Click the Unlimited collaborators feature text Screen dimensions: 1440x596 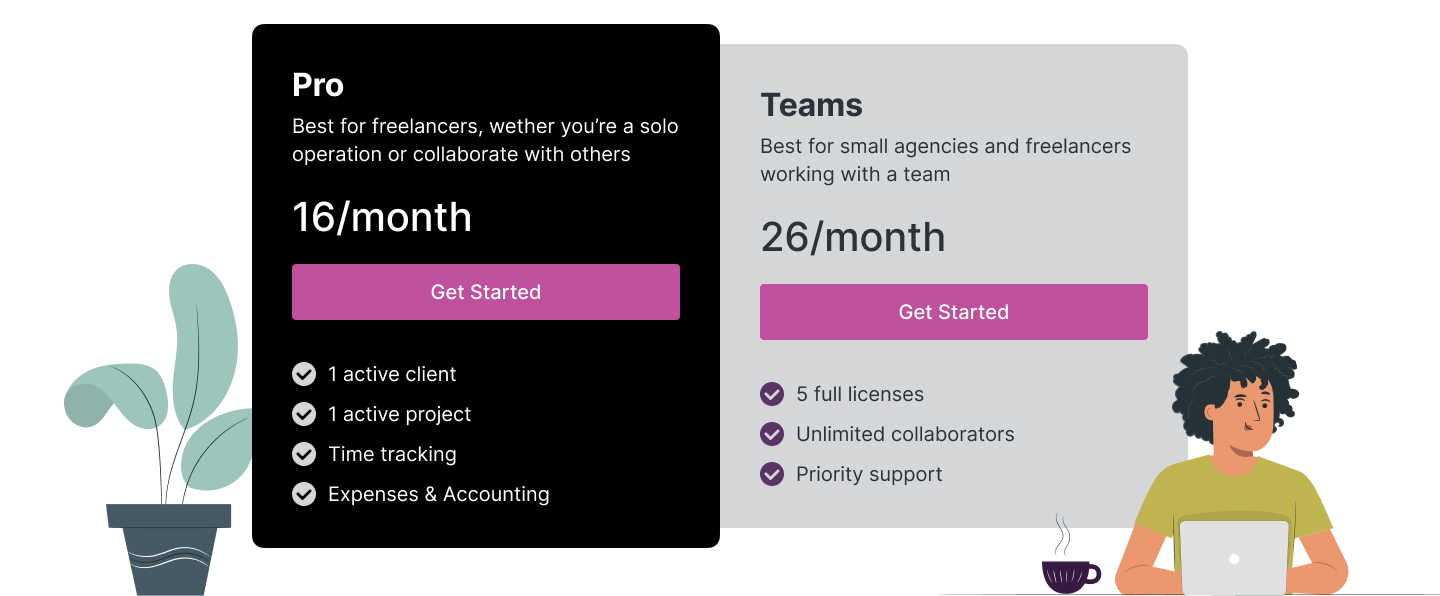pyautogui.click(x=905, y=434)
